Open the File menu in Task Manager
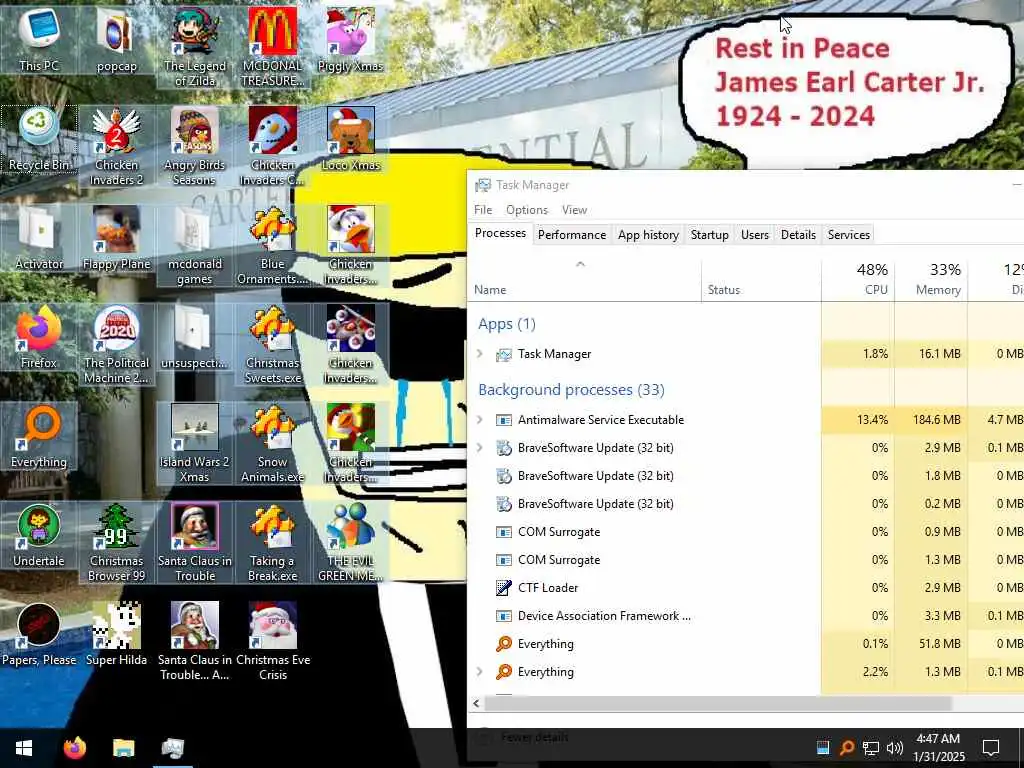This screenshot has height=768, width=1024. pos(483,210)
